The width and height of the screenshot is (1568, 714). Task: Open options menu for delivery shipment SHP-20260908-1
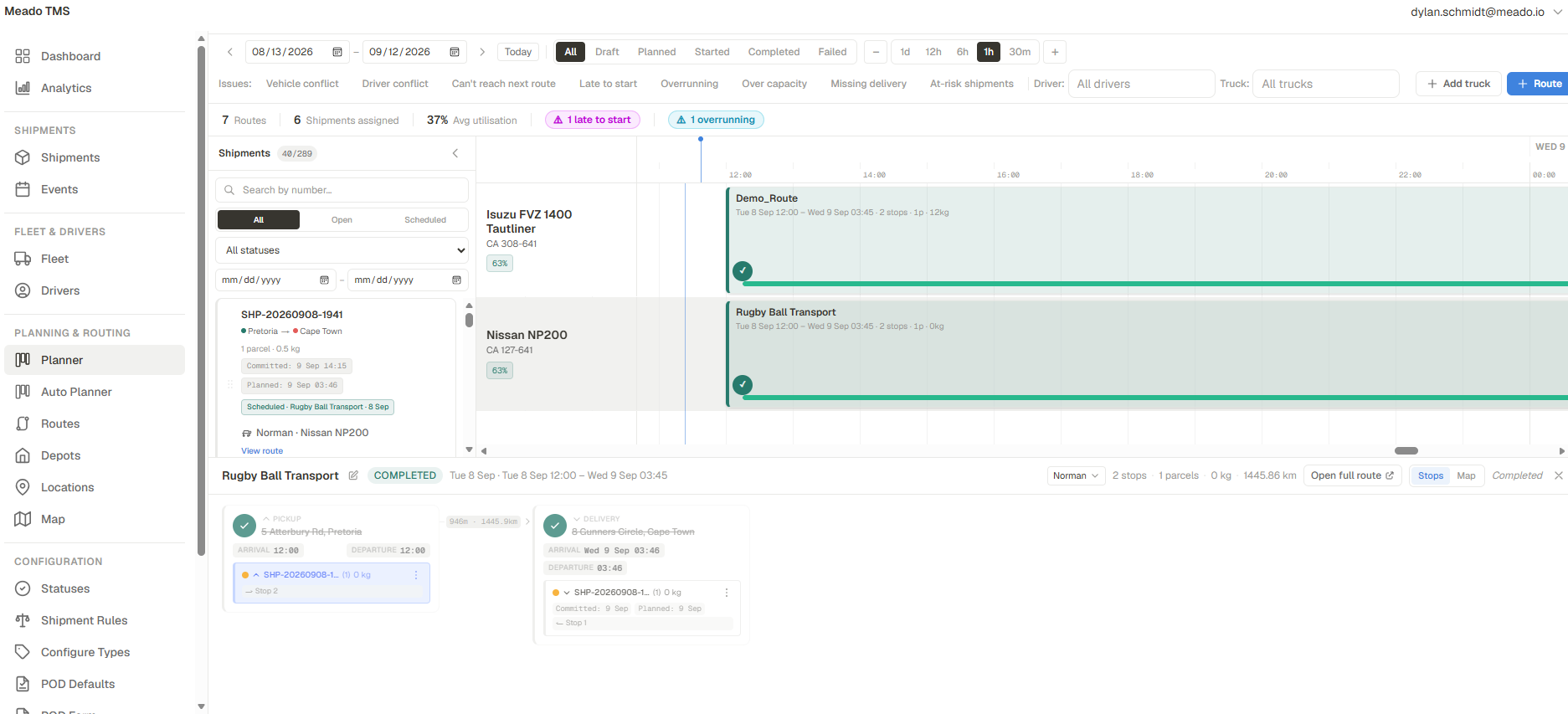727,593
